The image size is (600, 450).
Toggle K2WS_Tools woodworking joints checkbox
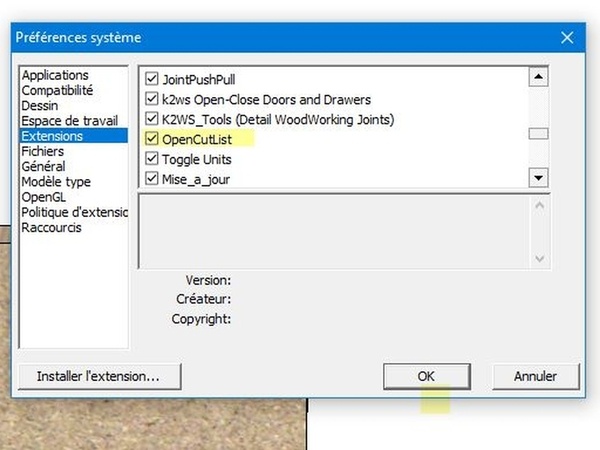click(152, 120)
